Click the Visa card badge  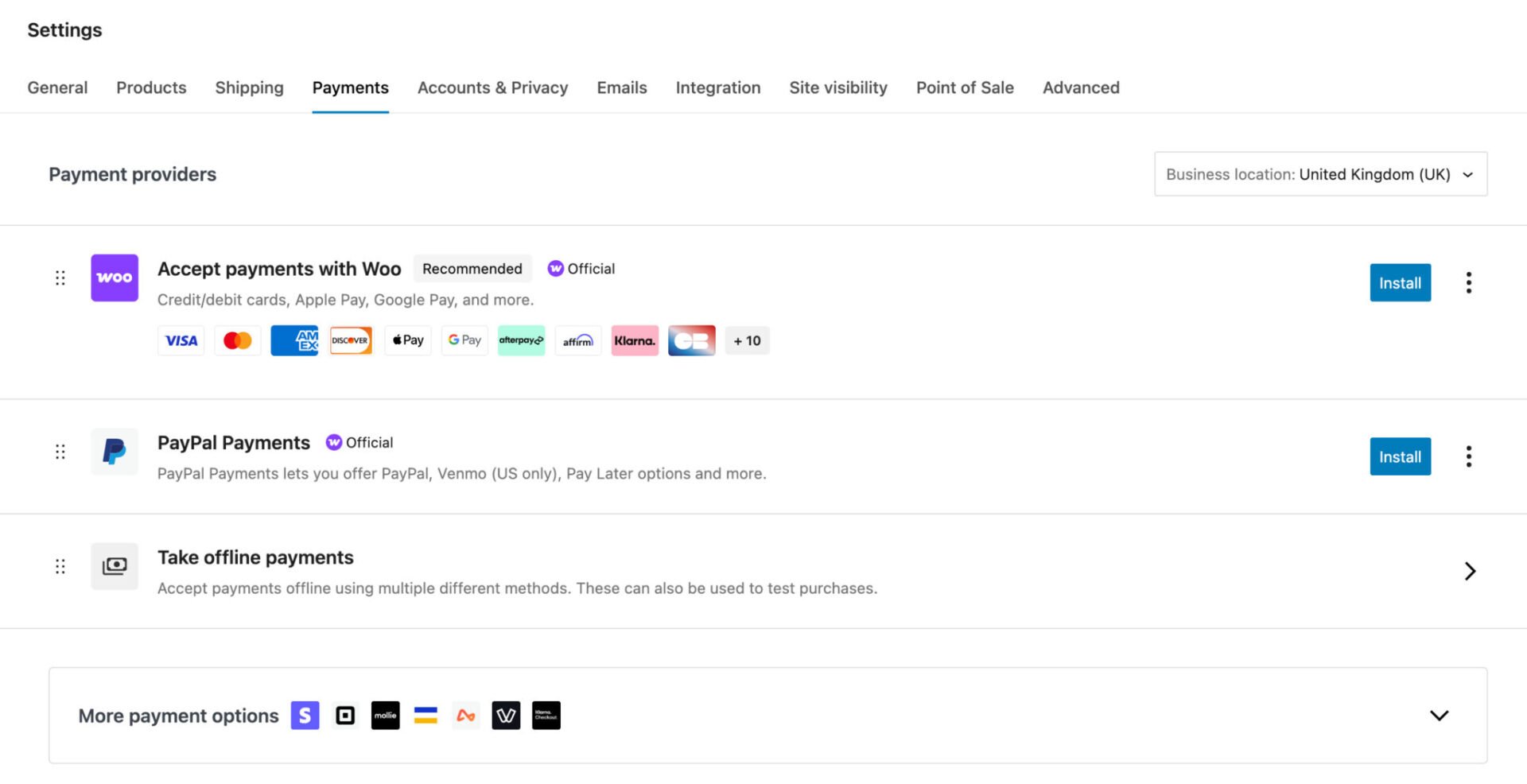(181, 340)
